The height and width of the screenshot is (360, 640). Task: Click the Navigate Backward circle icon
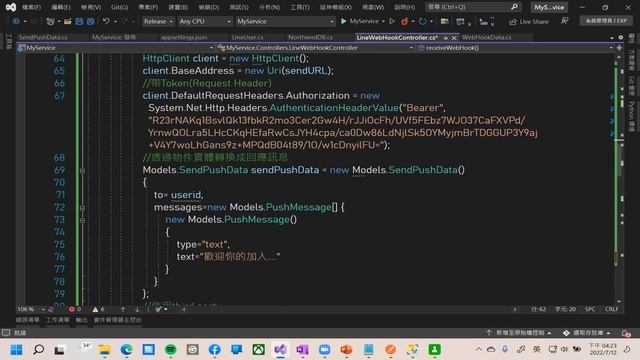coord(16,21)
